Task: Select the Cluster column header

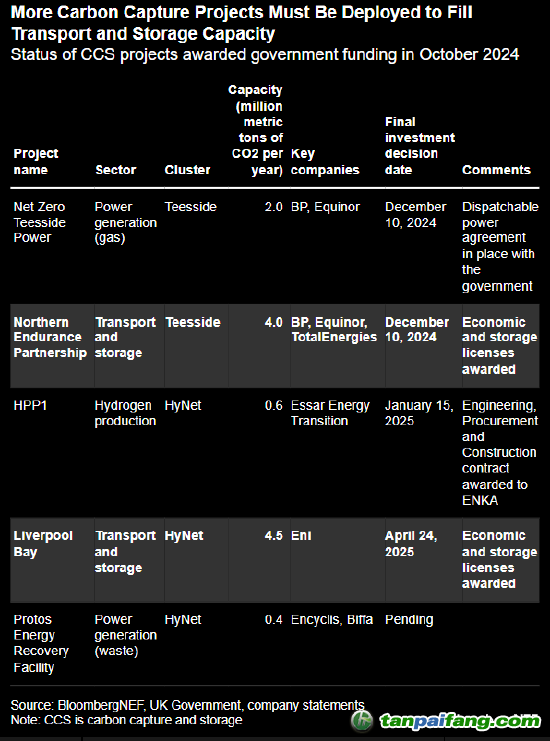Action: (187, 170)
